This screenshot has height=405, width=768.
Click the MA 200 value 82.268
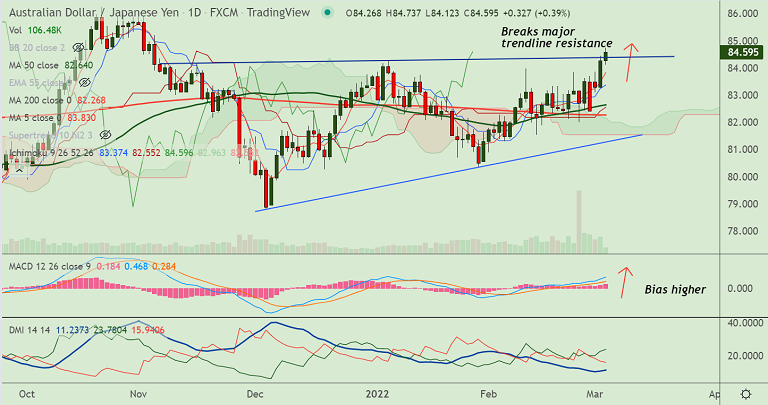(92, 100)
